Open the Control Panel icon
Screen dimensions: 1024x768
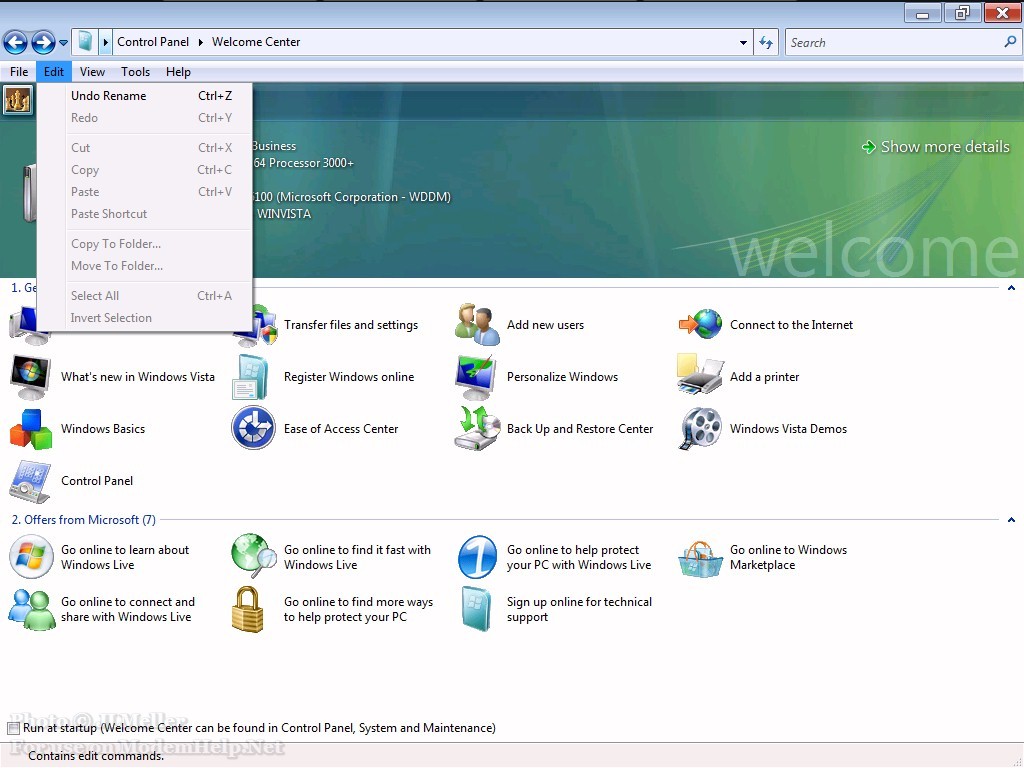pos(30,481)
